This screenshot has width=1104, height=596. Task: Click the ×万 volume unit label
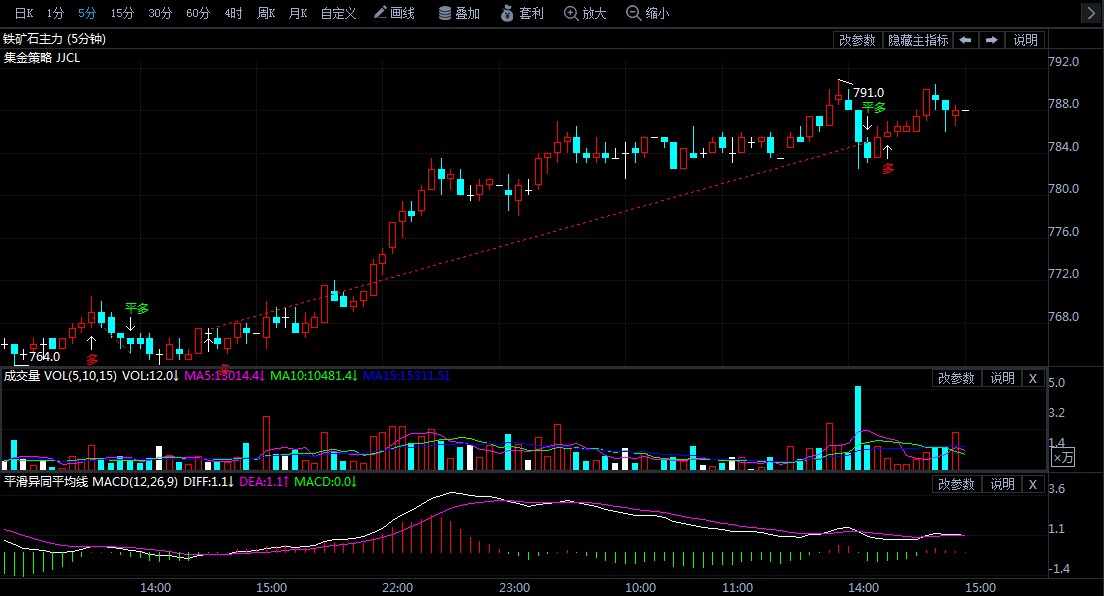coord(1062,457)
